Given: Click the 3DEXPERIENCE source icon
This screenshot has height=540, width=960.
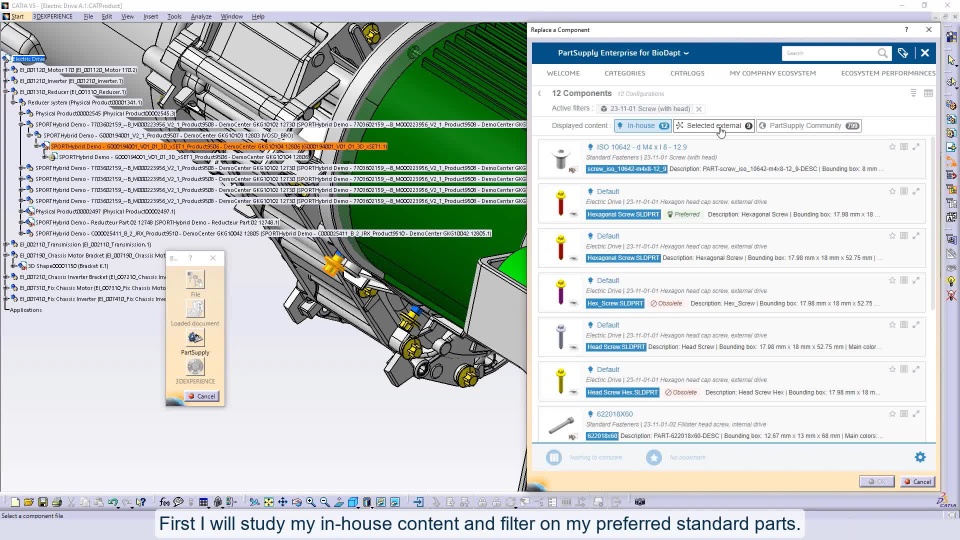Looking at the screenshot, I should (x=195, y=366).
